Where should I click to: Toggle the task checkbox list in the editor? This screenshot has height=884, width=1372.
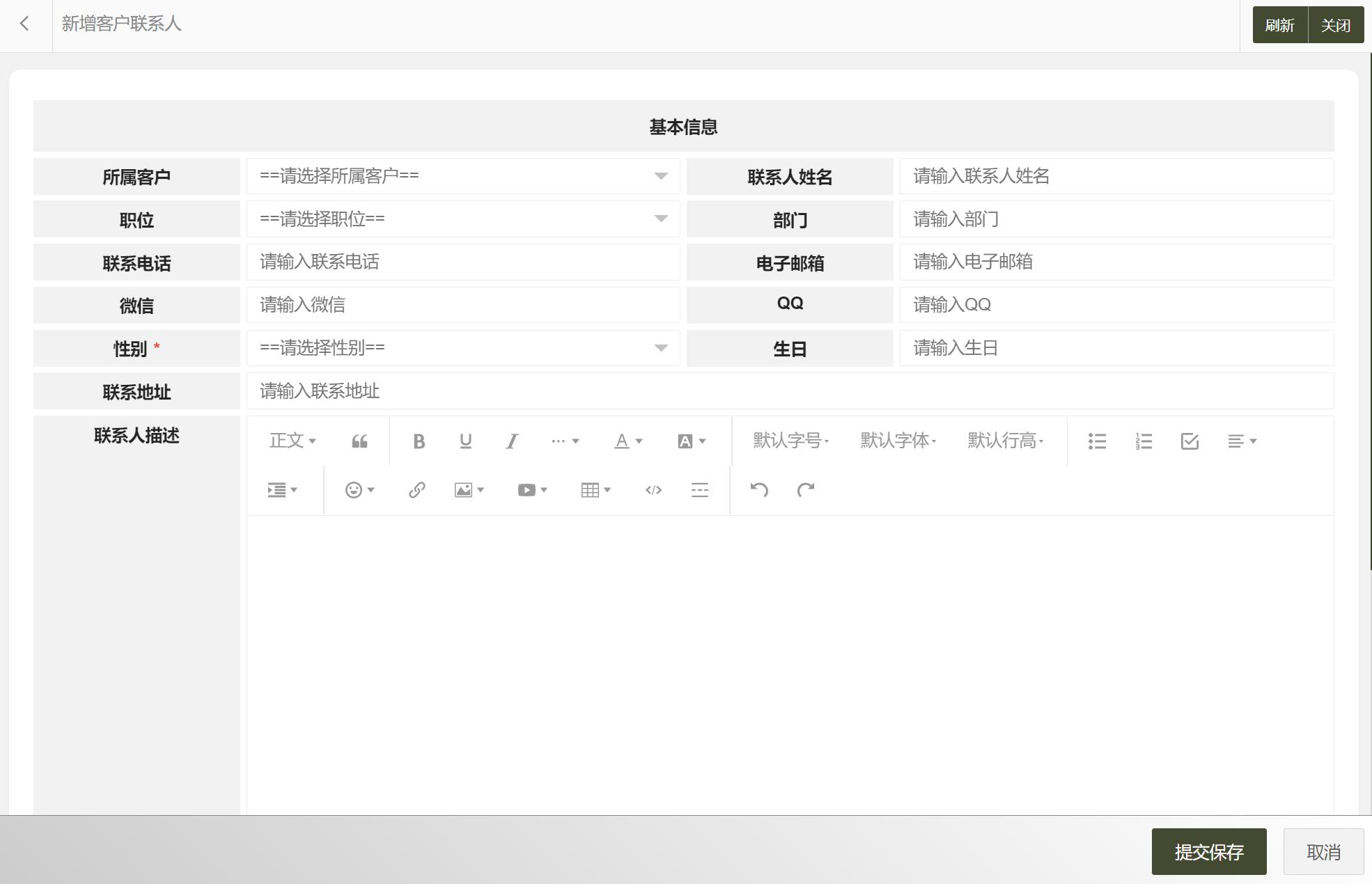point(1190,441)
